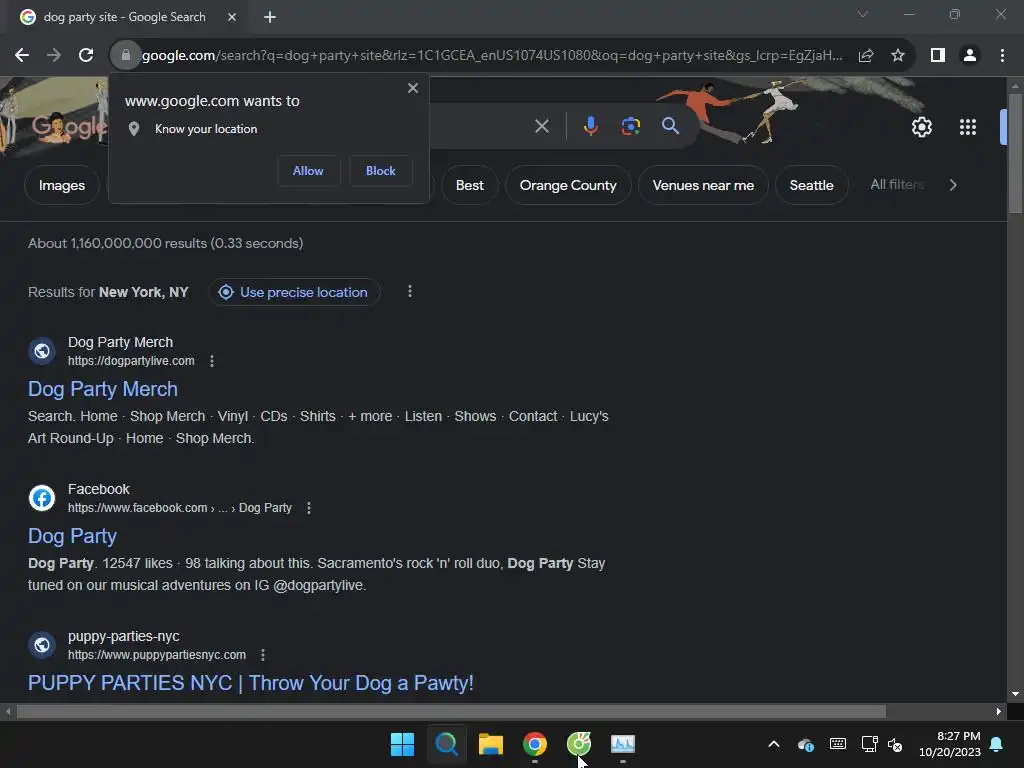The height and width of the screenshot is (768, 1024).
Task: Open a new browser tab
Action: [x=270, y=17]
